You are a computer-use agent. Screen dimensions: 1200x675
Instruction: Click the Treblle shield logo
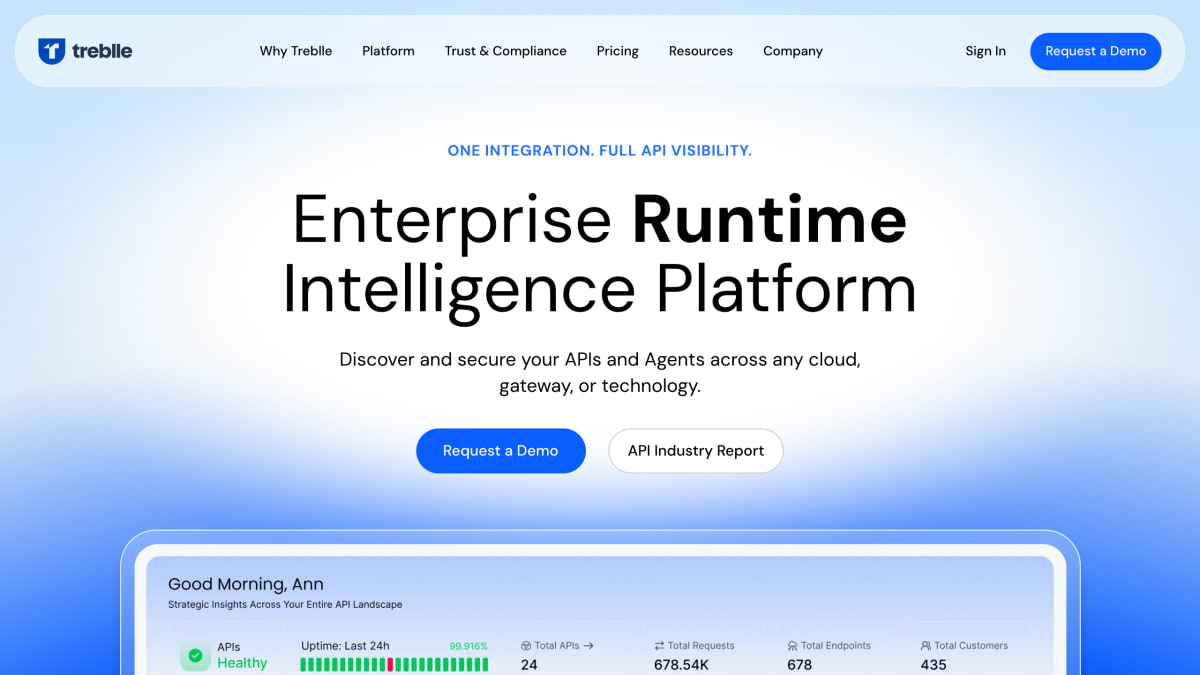tap(52, 51)
